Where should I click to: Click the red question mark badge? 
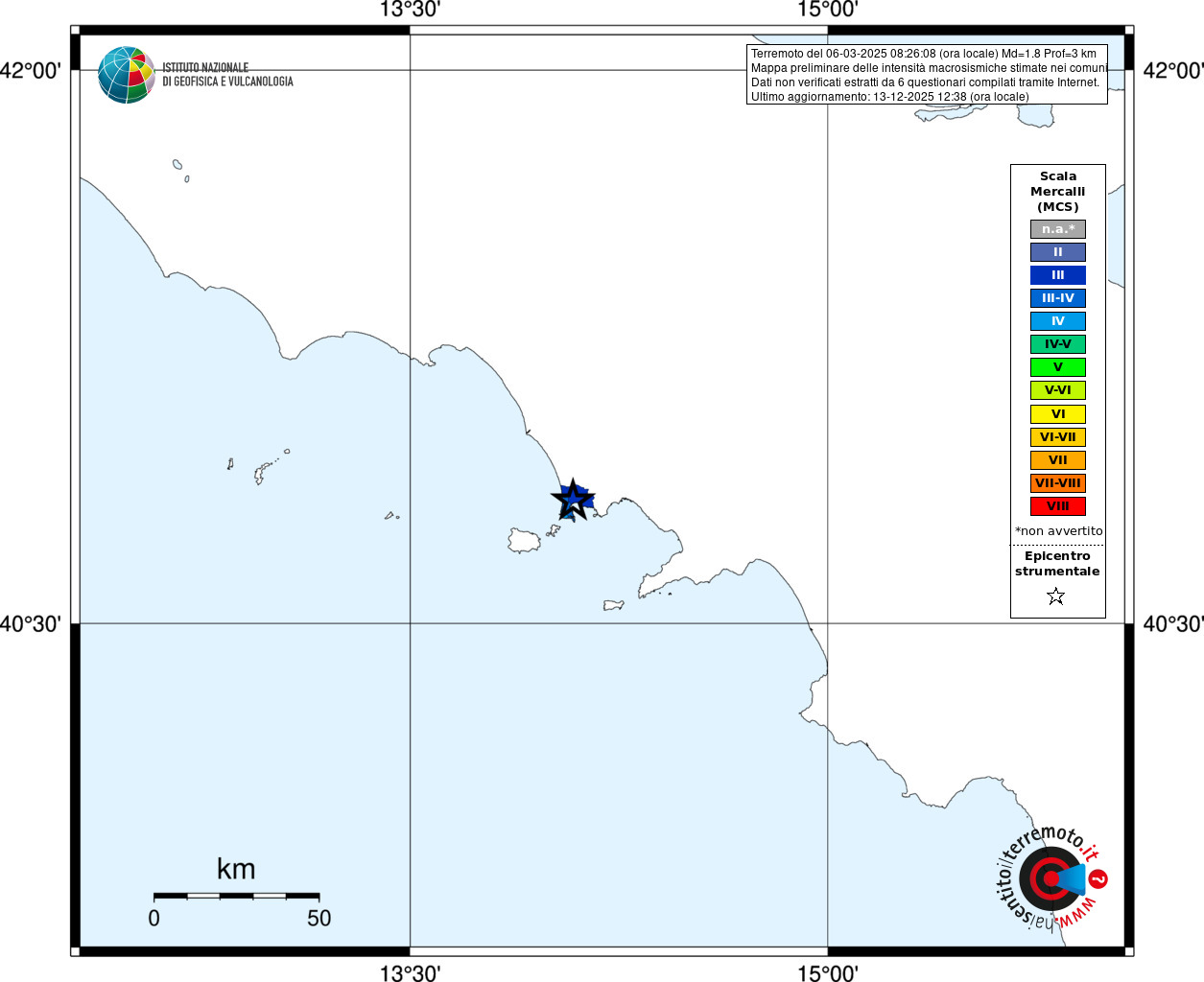[1098, 879]
